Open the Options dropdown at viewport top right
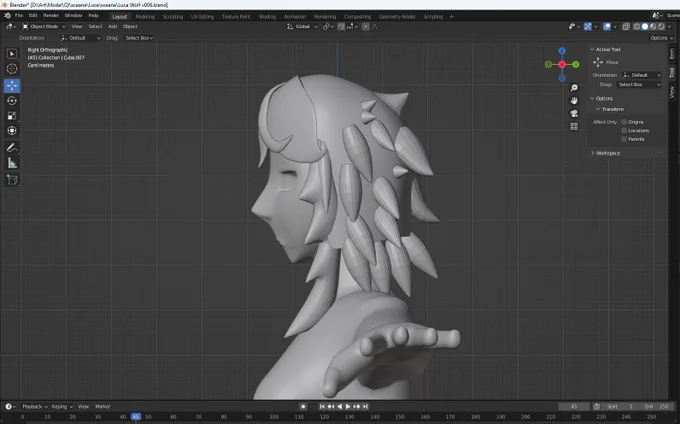 point(662,38)
